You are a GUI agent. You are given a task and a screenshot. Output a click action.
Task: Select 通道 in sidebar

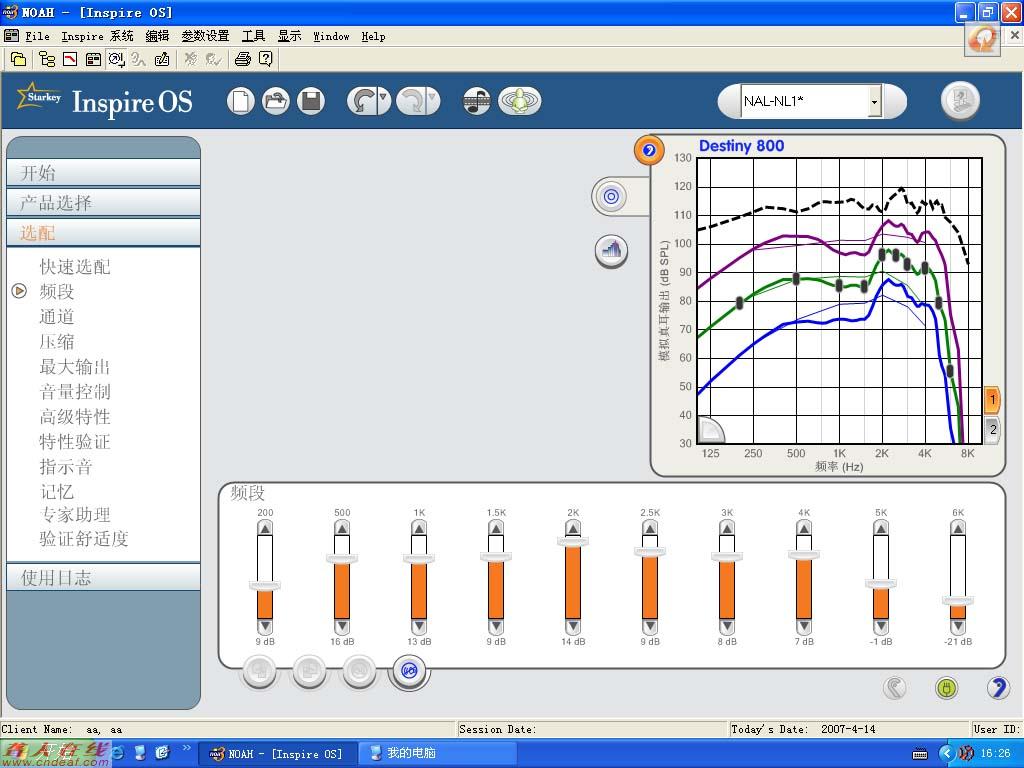coord(57,317)
